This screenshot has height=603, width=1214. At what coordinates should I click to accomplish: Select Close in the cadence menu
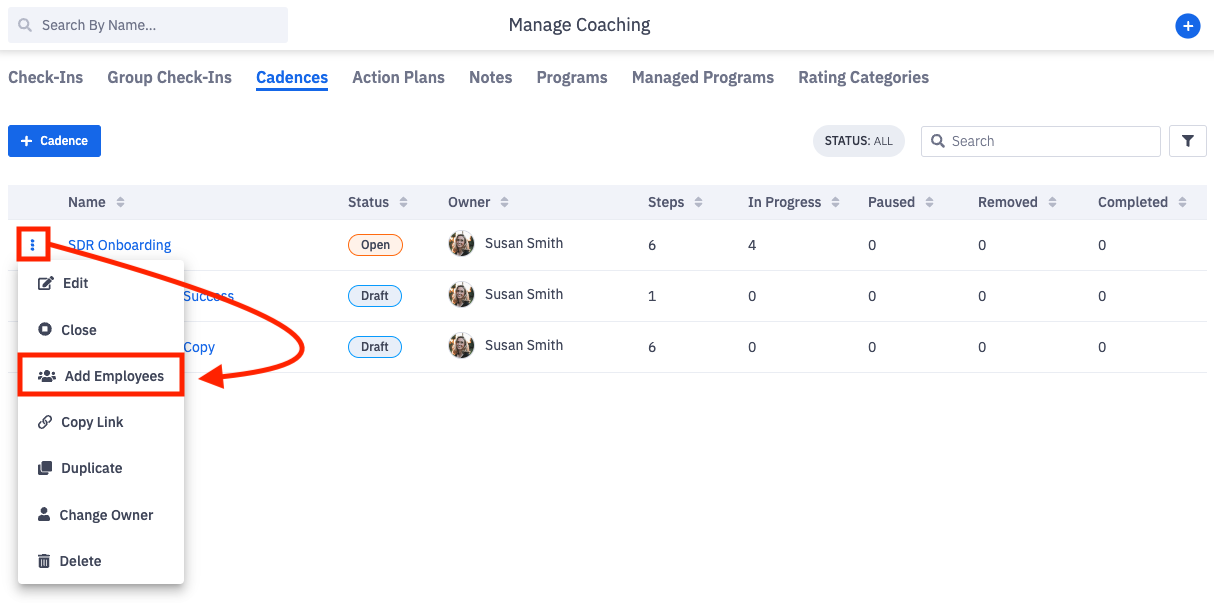click(78, 330)
